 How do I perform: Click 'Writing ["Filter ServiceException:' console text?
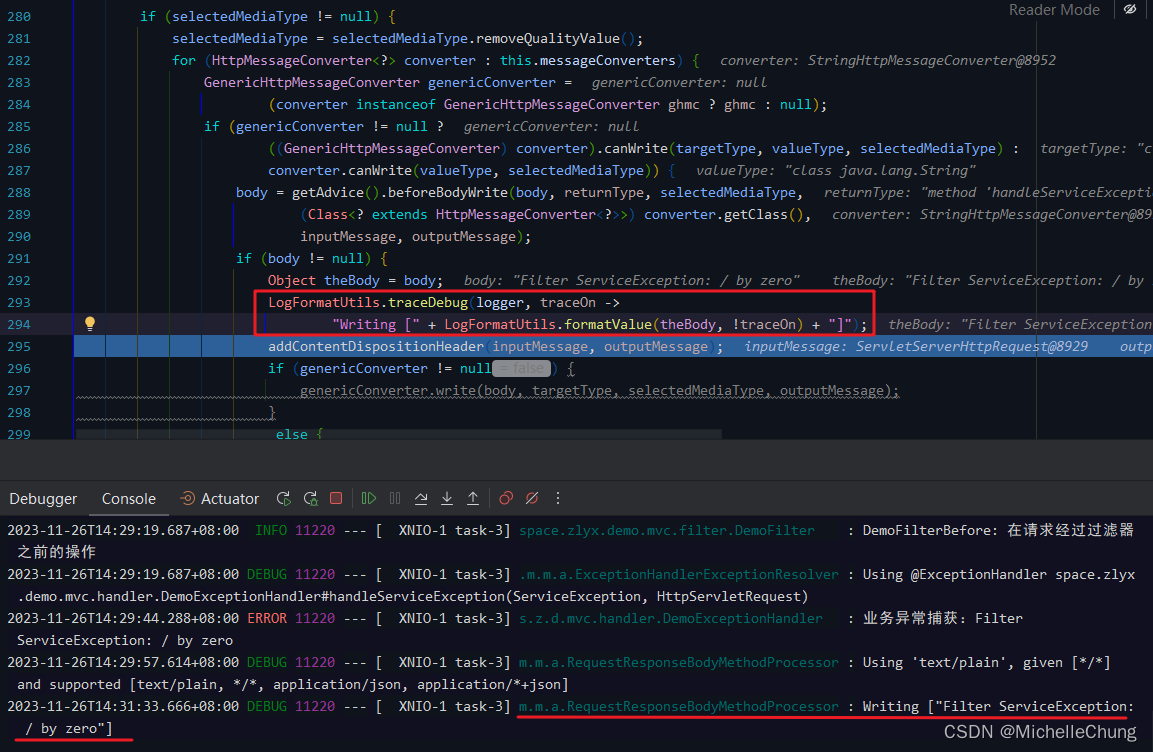point(998,706)
